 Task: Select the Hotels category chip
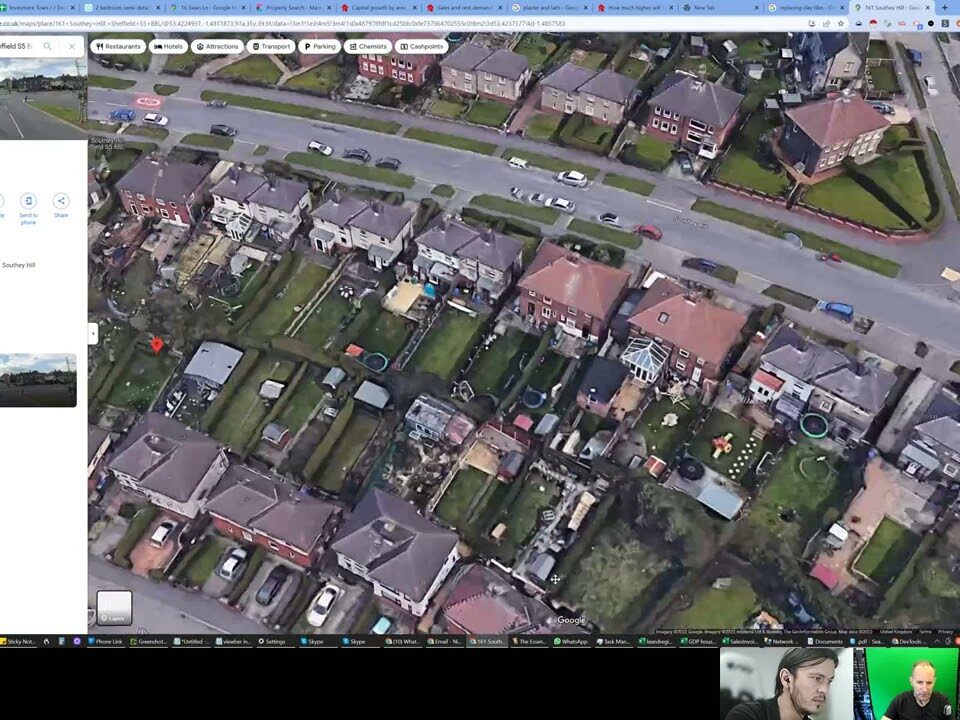point(168,46)
